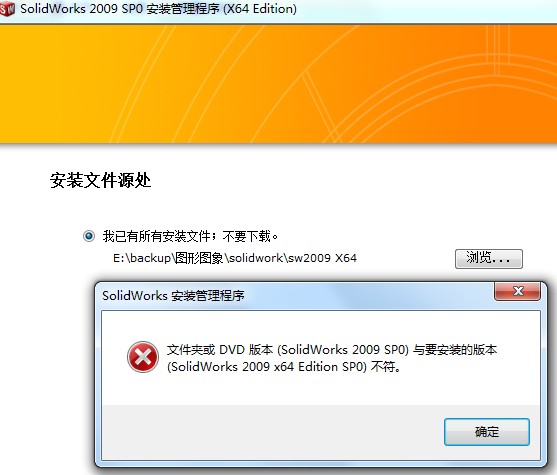Click the 我已有所有安装文件；不要下载 label text
The image size is (557, 475).
(x=190, y=236)
